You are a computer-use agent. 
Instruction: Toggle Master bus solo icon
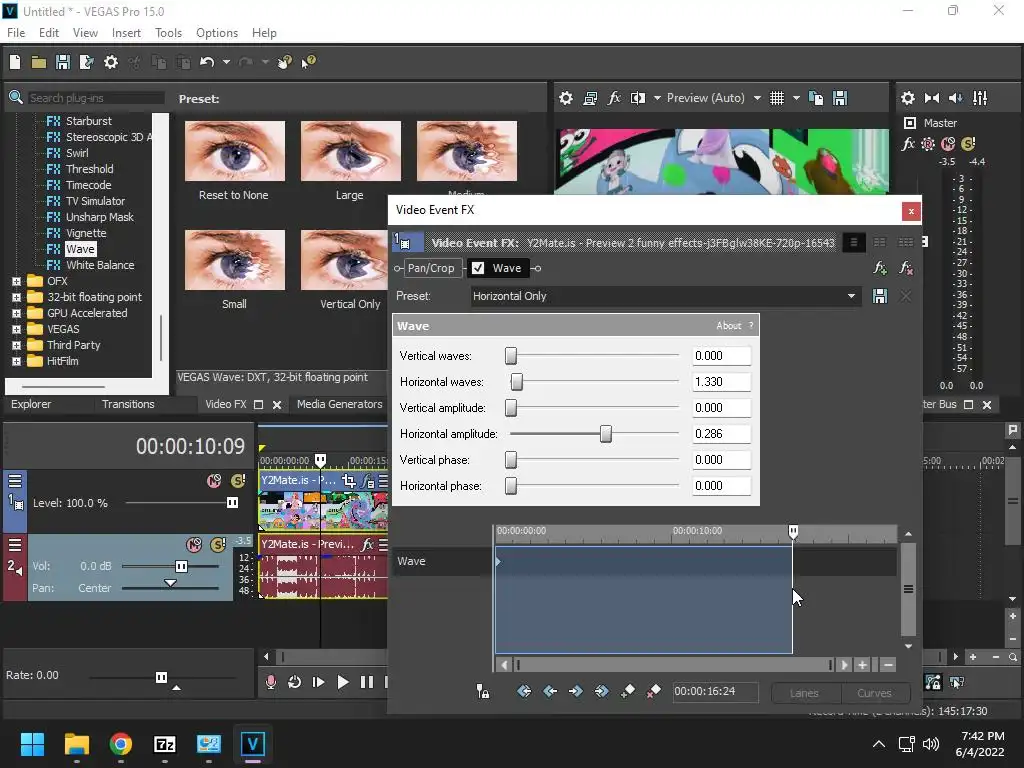tap(968, 144)
